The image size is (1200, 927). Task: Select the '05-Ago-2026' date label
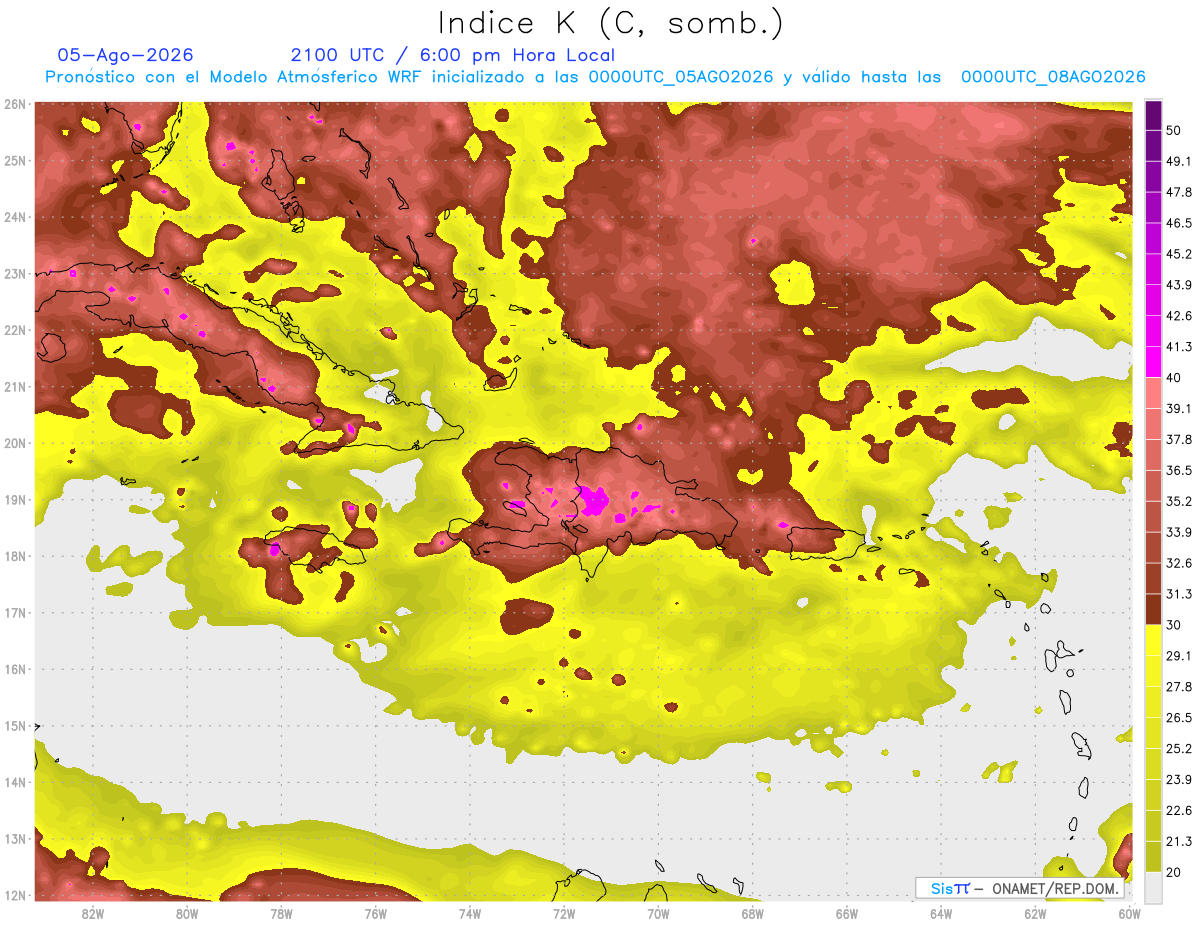(125, 55)
